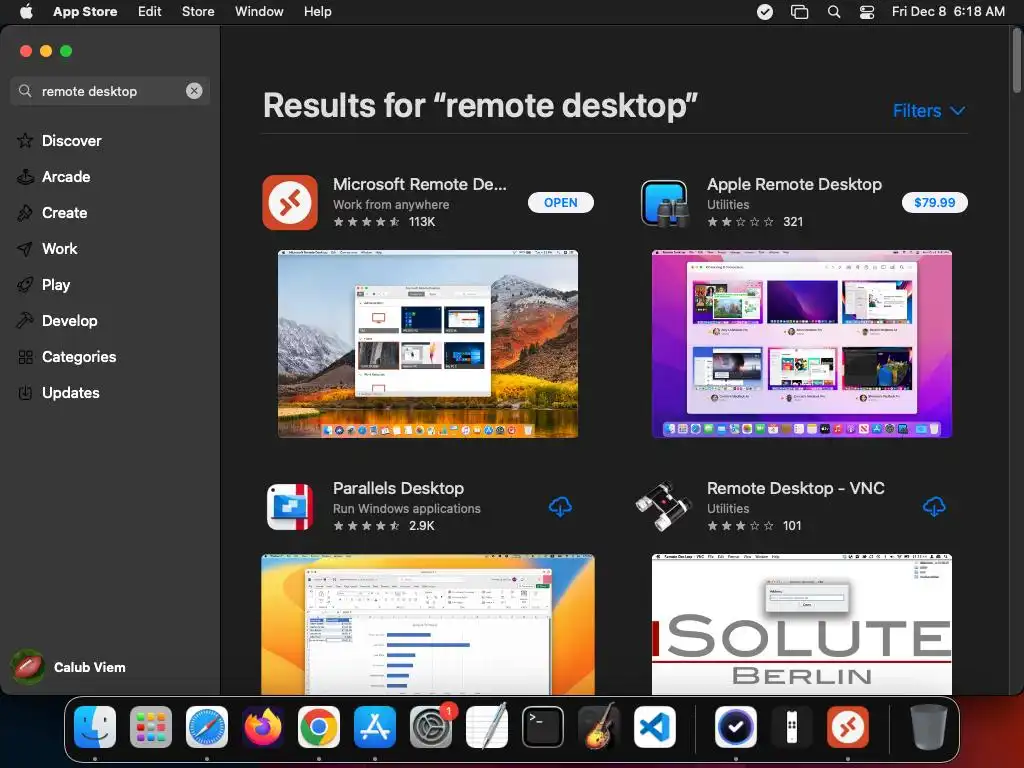Open the Help menu
The height and width of the screenshot is (768, 1024).
(x=317, y=12)
